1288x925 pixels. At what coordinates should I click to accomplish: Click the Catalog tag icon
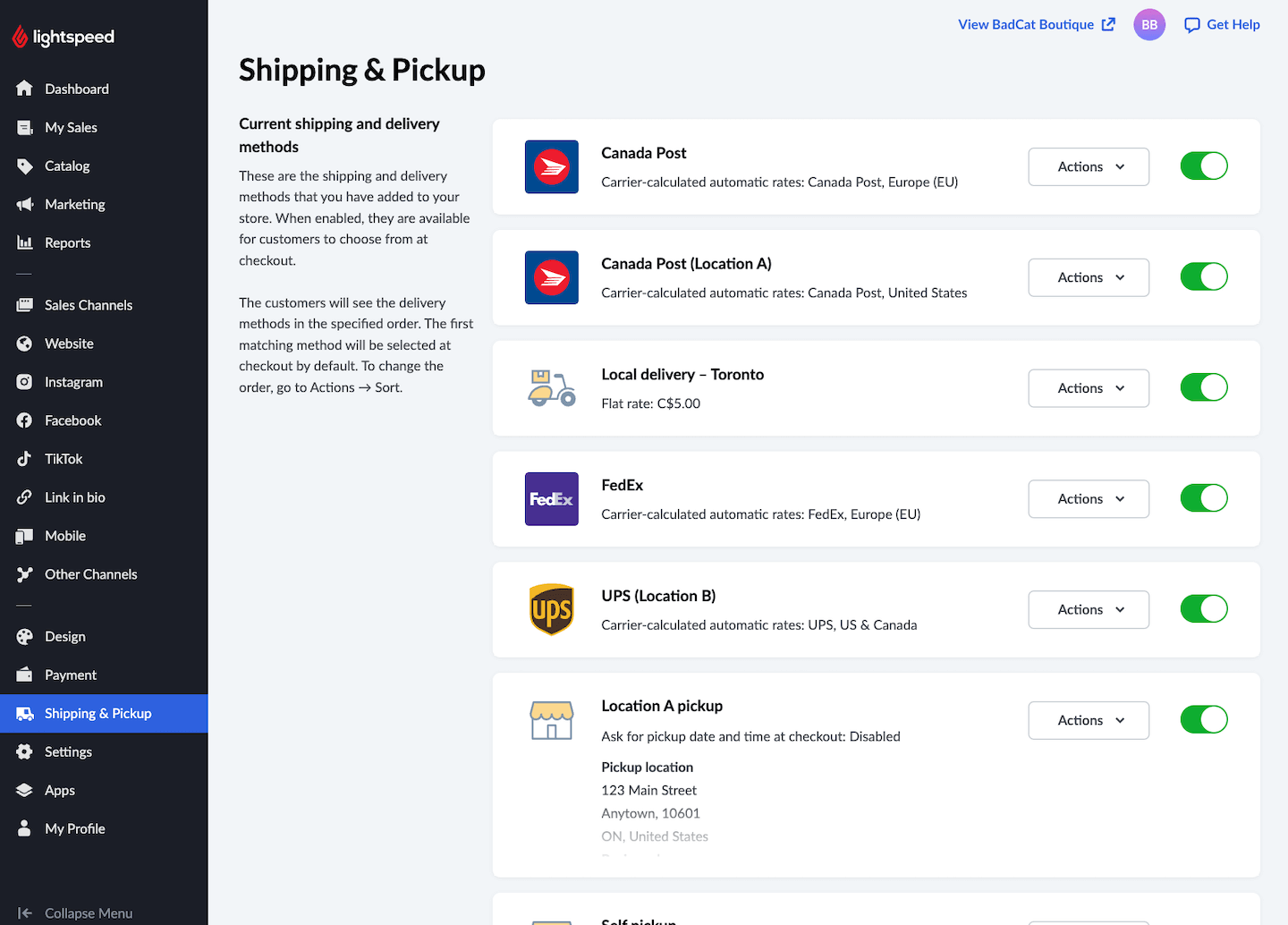point(24,165)
